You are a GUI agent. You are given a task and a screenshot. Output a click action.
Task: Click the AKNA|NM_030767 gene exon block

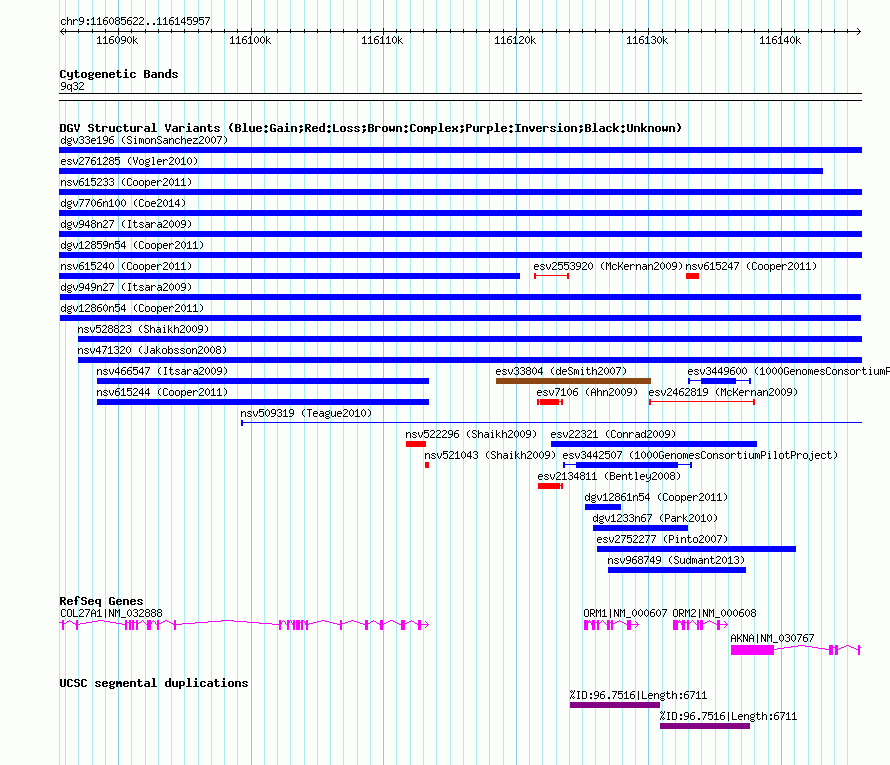[752, 650]
